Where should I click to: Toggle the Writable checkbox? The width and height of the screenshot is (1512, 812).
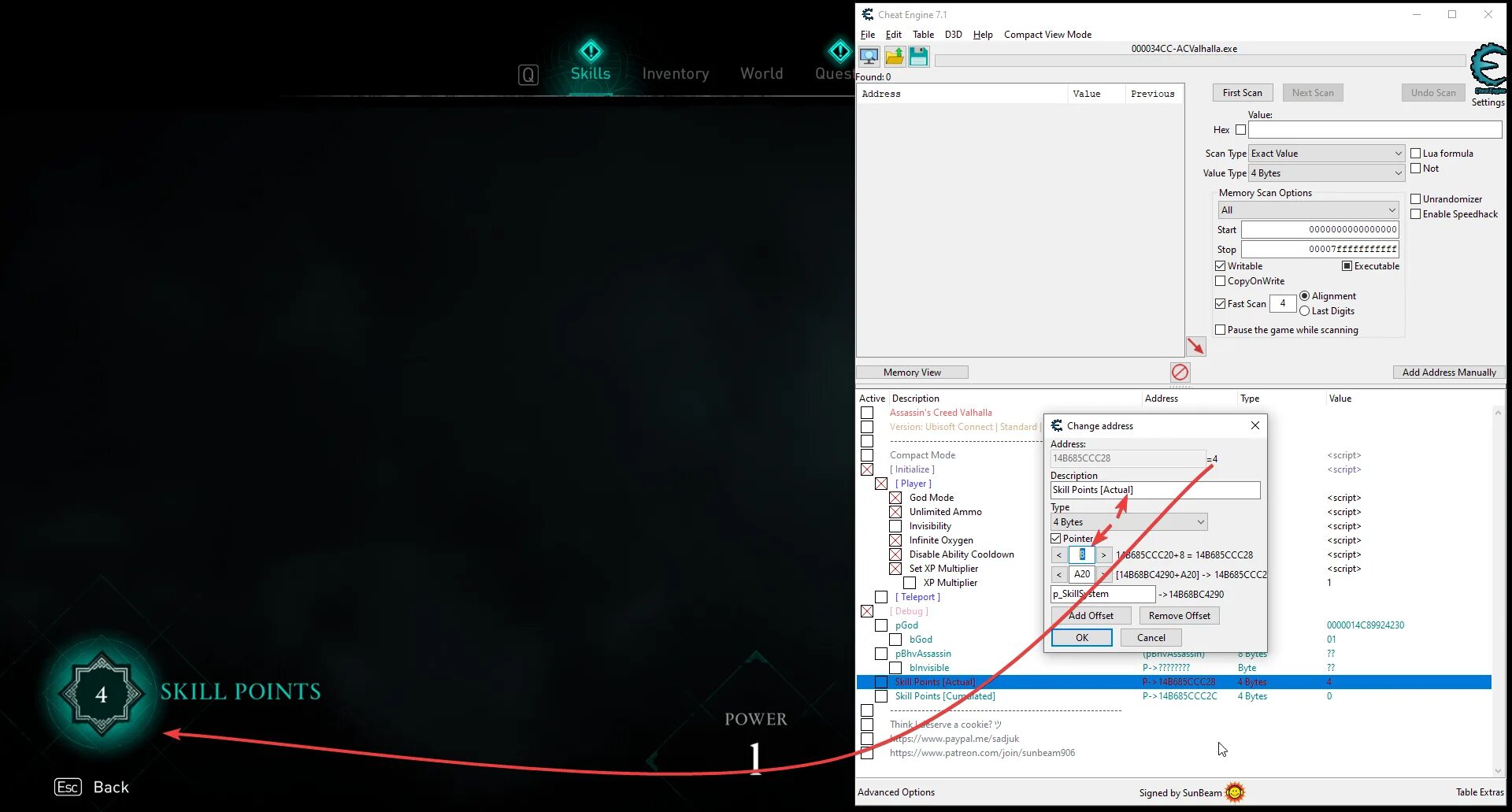pyautogui.click(x=1220, y=266)
